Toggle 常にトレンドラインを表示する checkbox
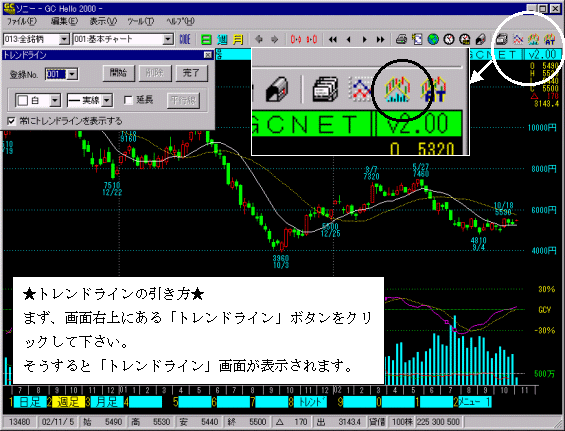 (x=12, y=121)
